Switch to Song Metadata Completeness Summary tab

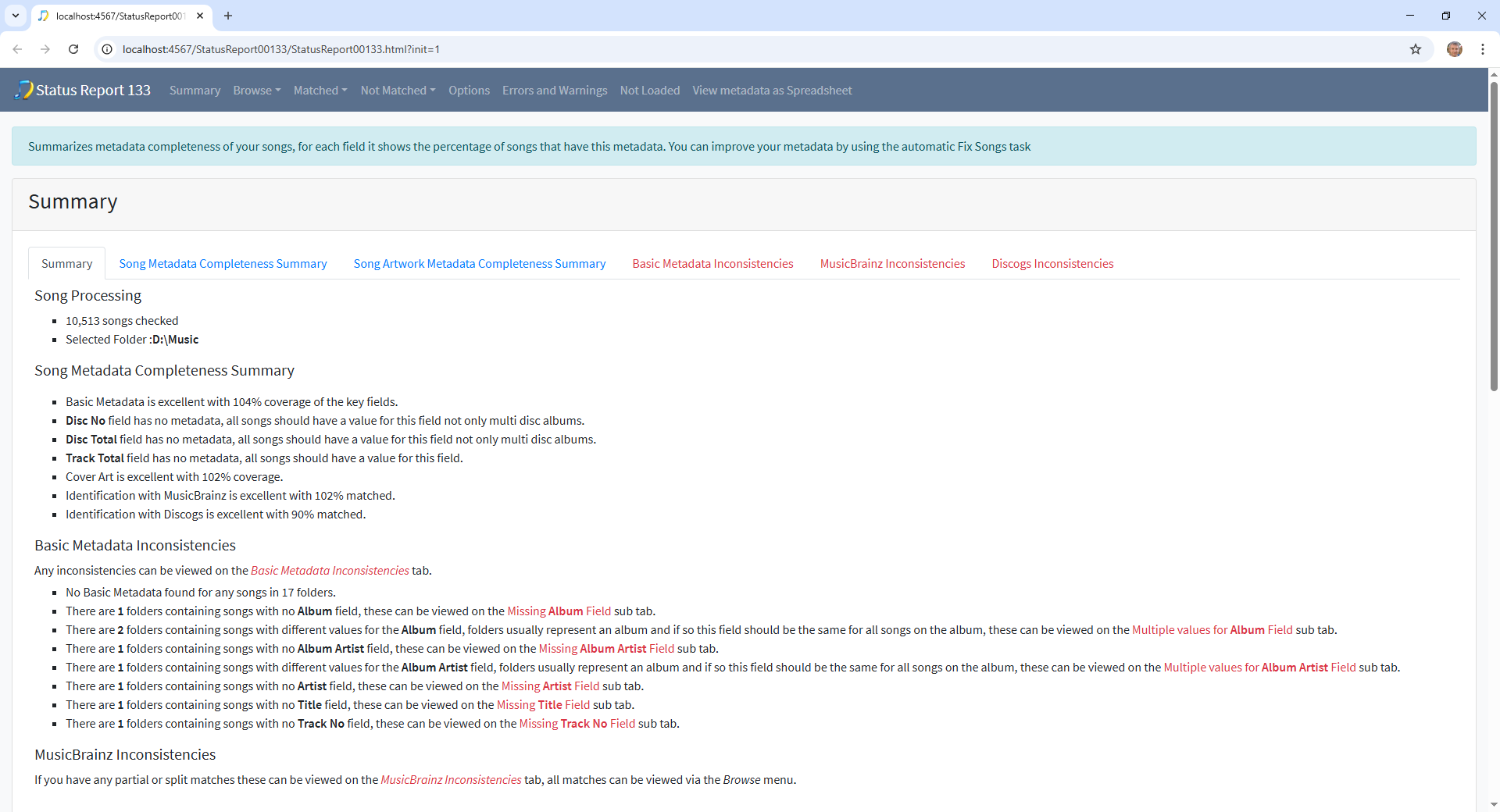223,264
